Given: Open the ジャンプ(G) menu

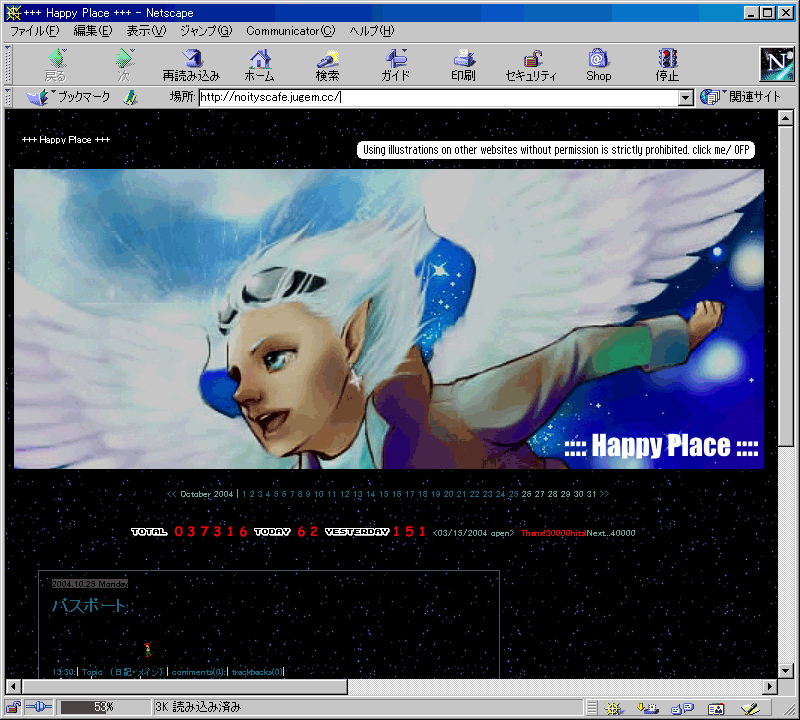Looking at the screenshot, I should tap(206, 31).
